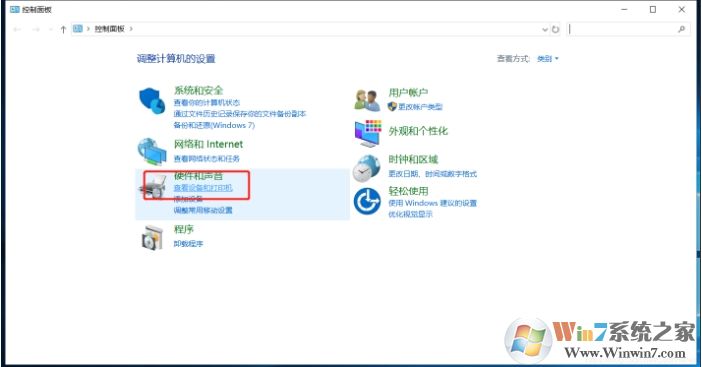The image size is (702, 367).
Task: Open the Network and Internet globe icon
Action: point(152,151)
